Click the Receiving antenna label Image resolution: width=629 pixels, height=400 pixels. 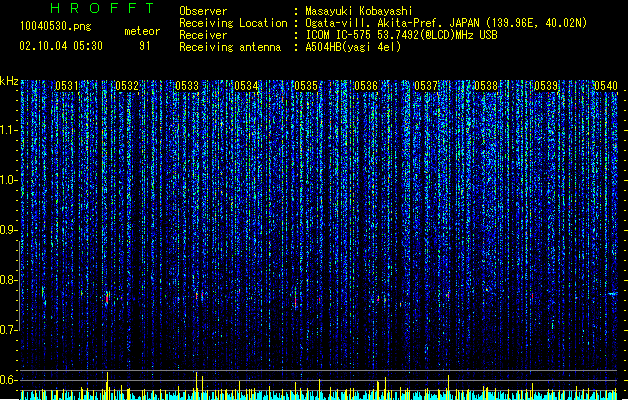pos(230,47)
